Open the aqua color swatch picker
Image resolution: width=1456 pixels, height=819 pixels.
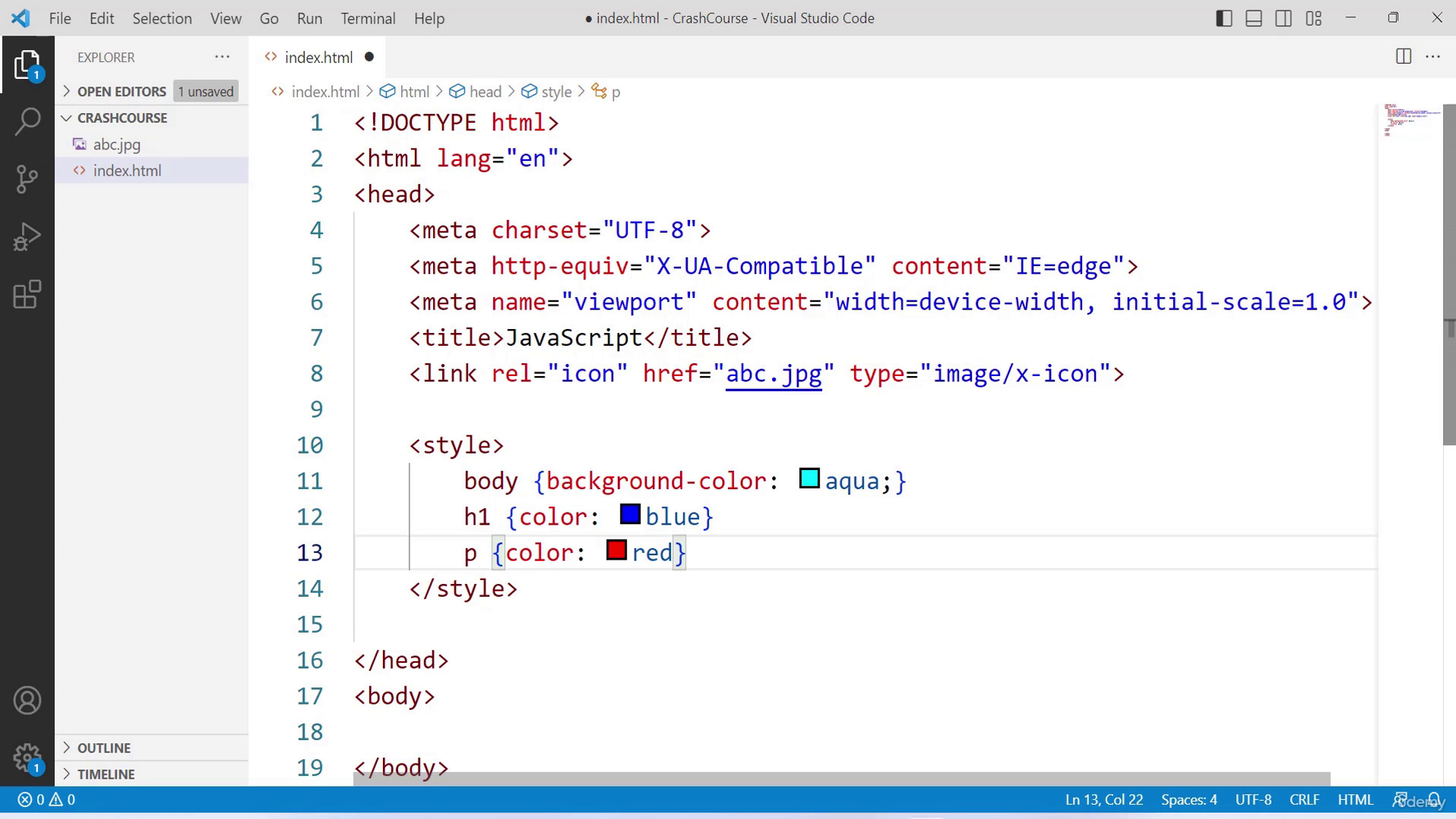[x=809, y=479]
